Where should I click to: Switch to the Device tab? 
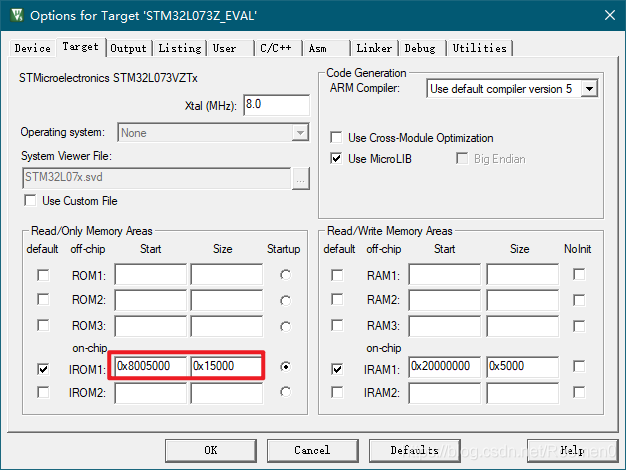tap(32, 48)
